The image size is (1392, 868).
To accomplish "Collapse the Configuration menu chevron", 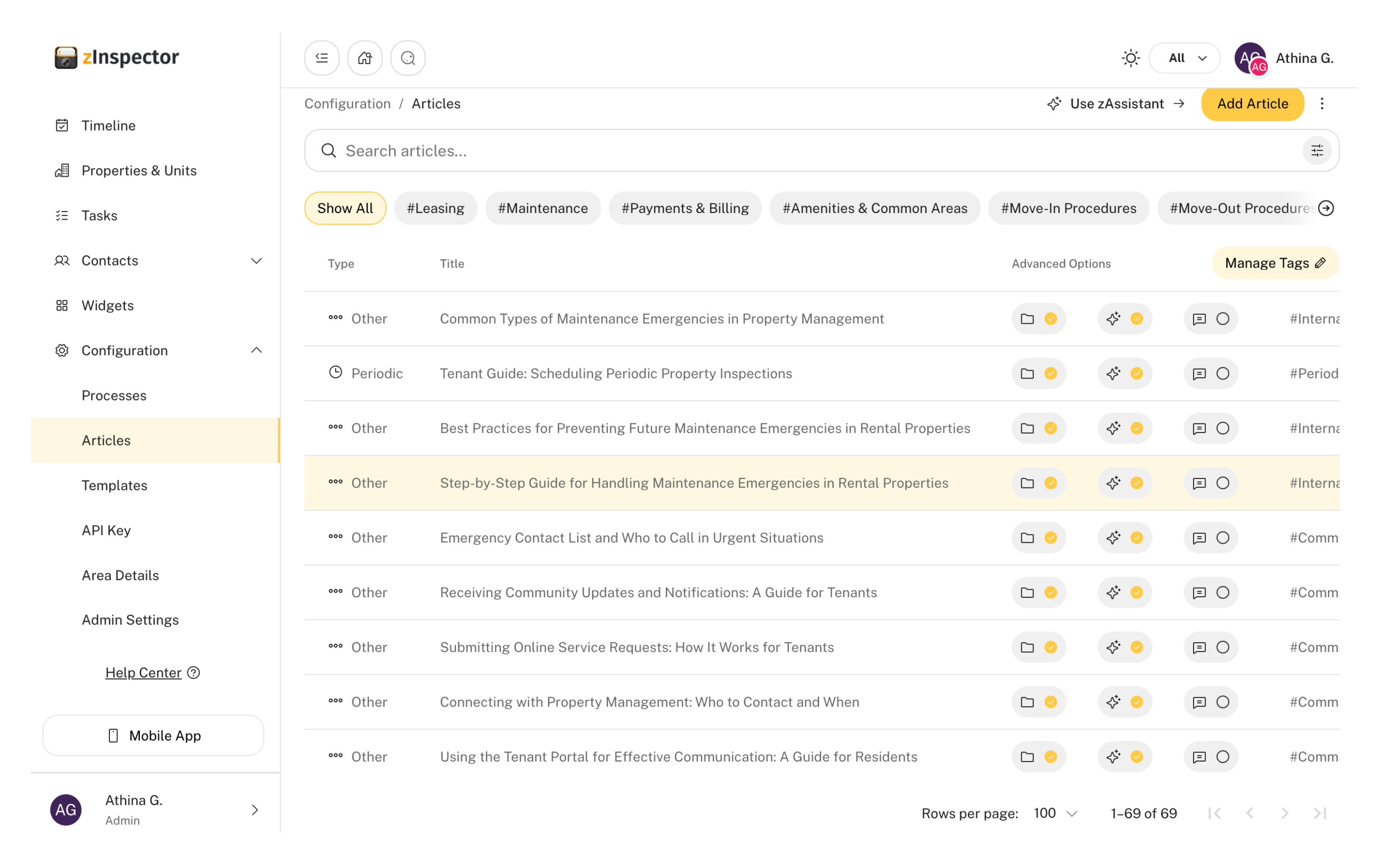I will (x=257, y=351).
